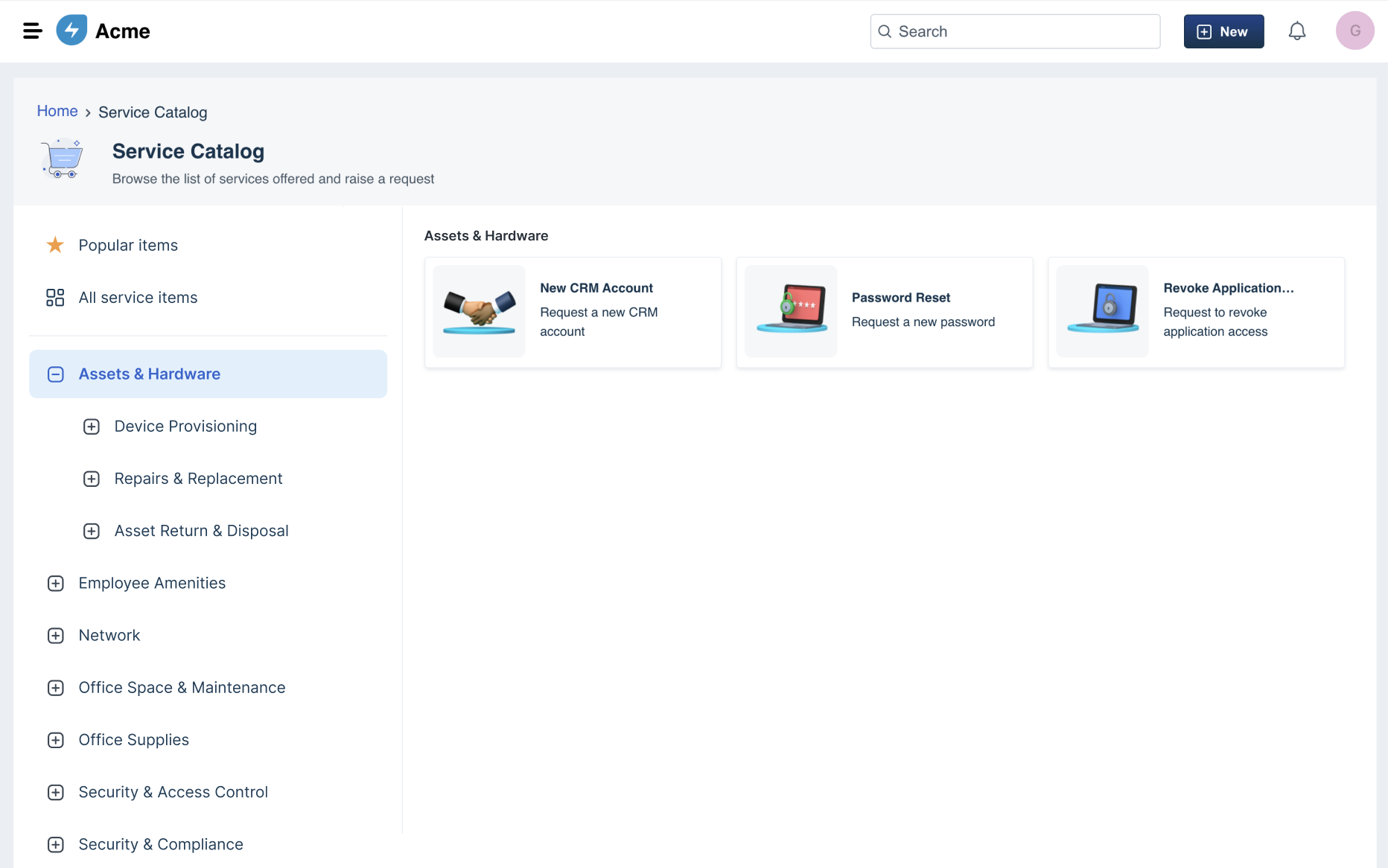Click the Revoke Application laptop lock image
This screenshot has height=868, width=1388.
[1103, 311]
